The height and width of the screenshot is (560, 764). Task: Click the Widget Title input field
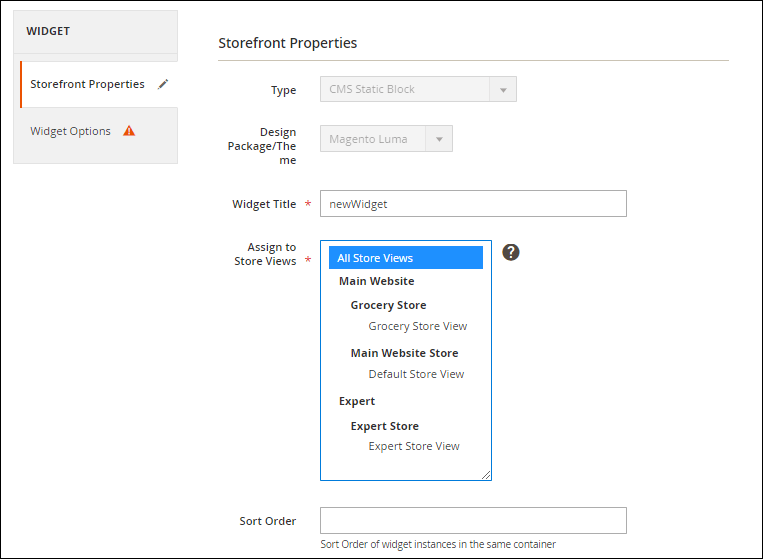point(473,204)
